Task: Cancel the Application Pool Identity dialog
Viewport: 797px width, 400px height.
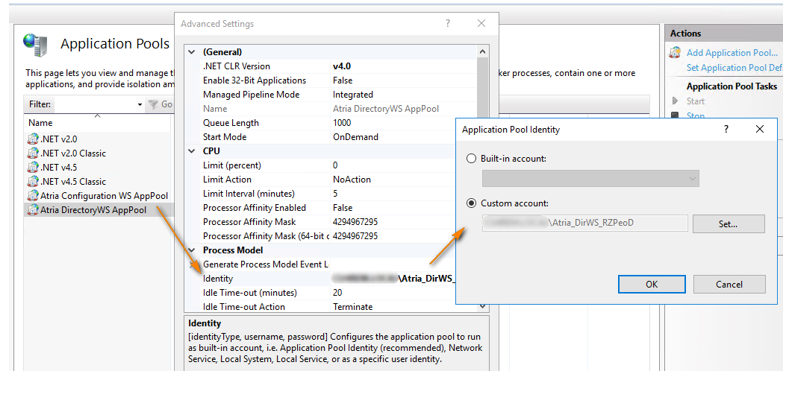Action: pyautogui.click(x=729, y=285)
